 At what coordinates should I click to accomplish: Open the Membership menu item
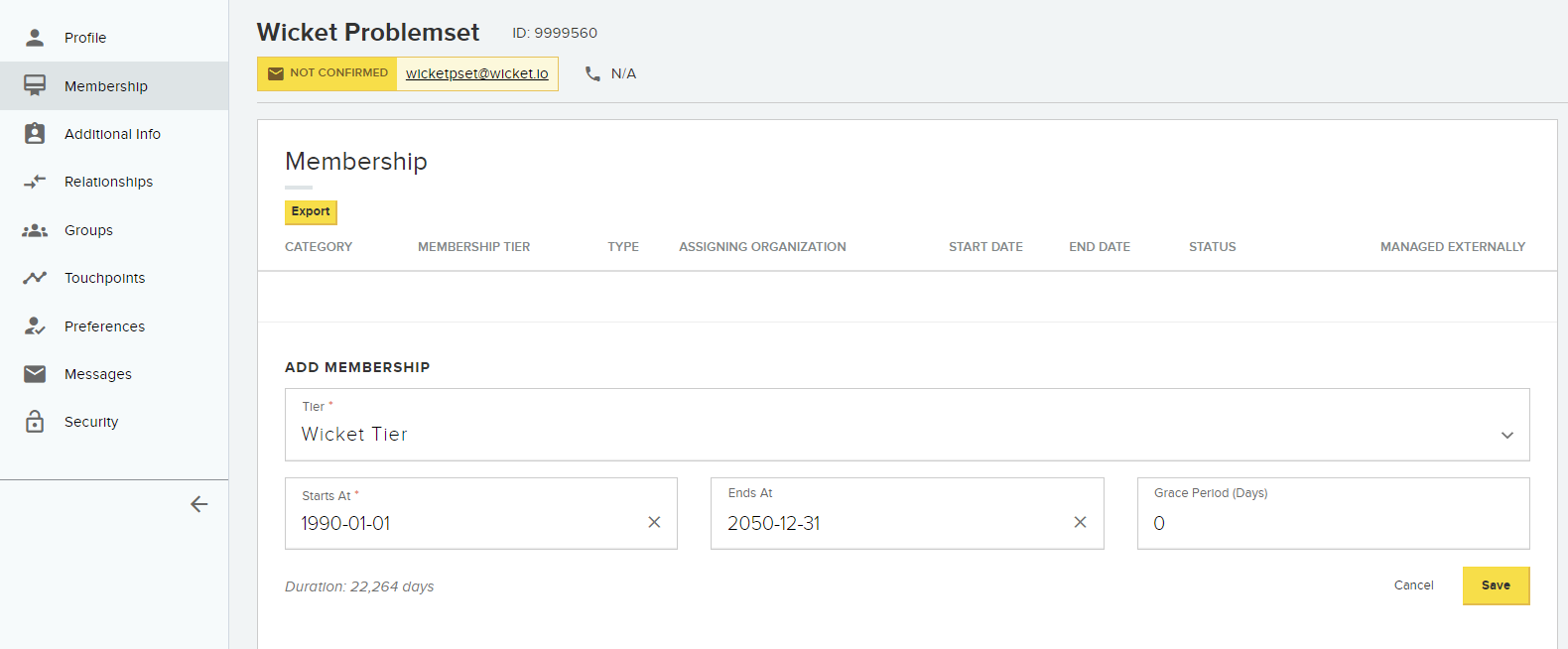[x=114, y=85]
